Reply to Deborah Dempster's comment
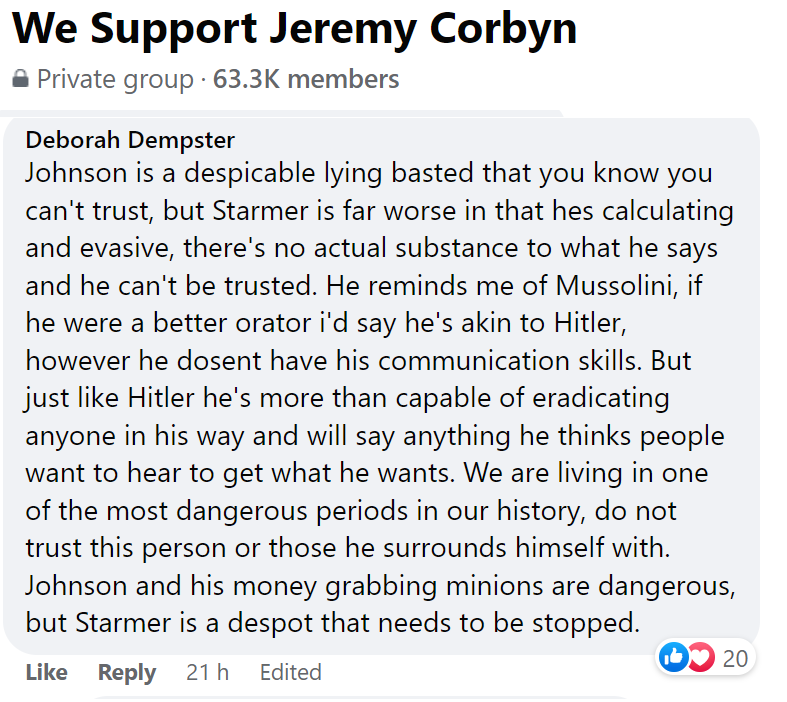This screenshot has height=702, width=787. pos(127,673)
